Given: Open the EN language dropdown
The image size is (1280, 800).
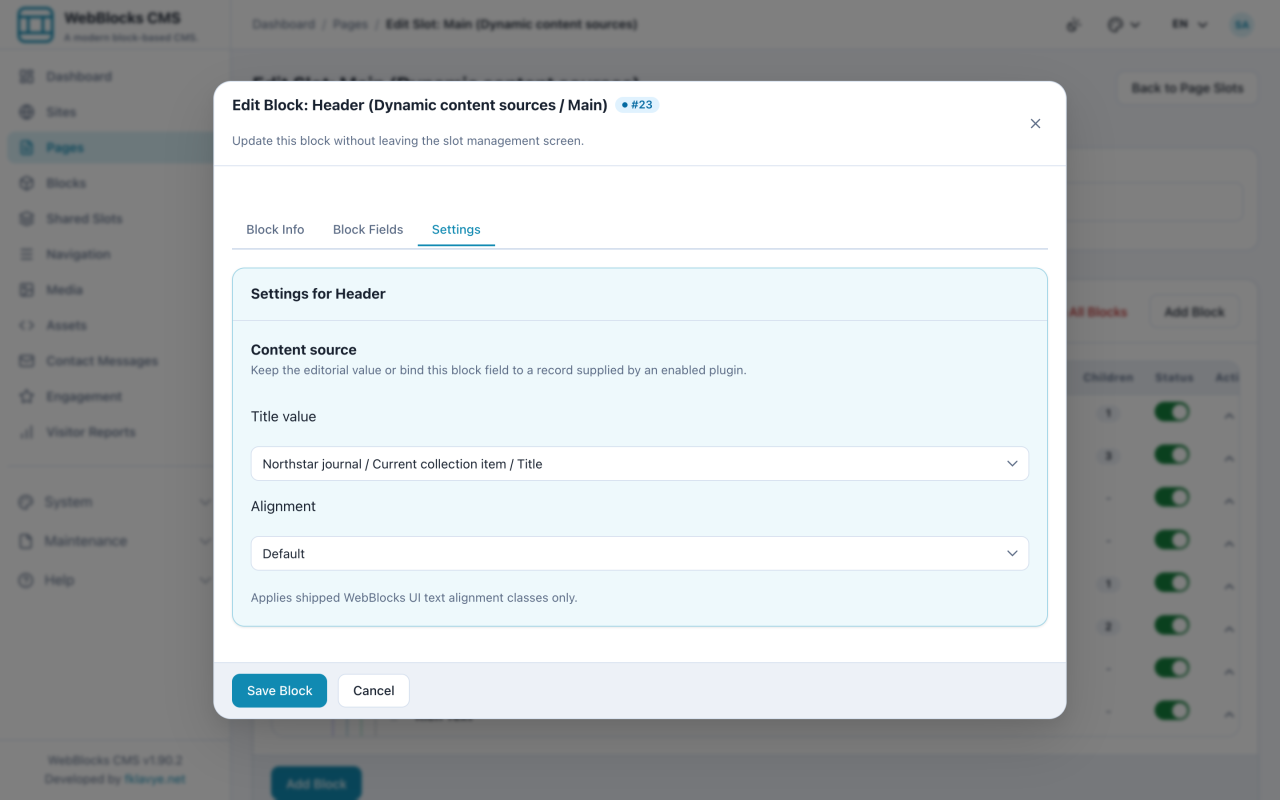Looking at the screenshot, I should point(1190,25).
